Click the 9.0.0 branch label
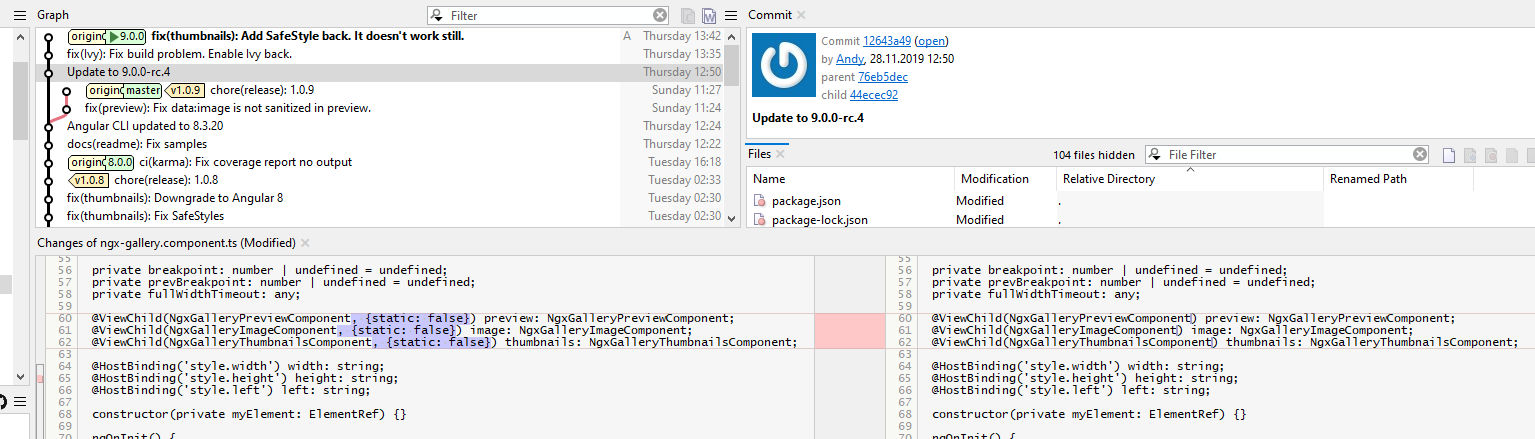Viewport: 1535px width, 439px height. point(127,36)
